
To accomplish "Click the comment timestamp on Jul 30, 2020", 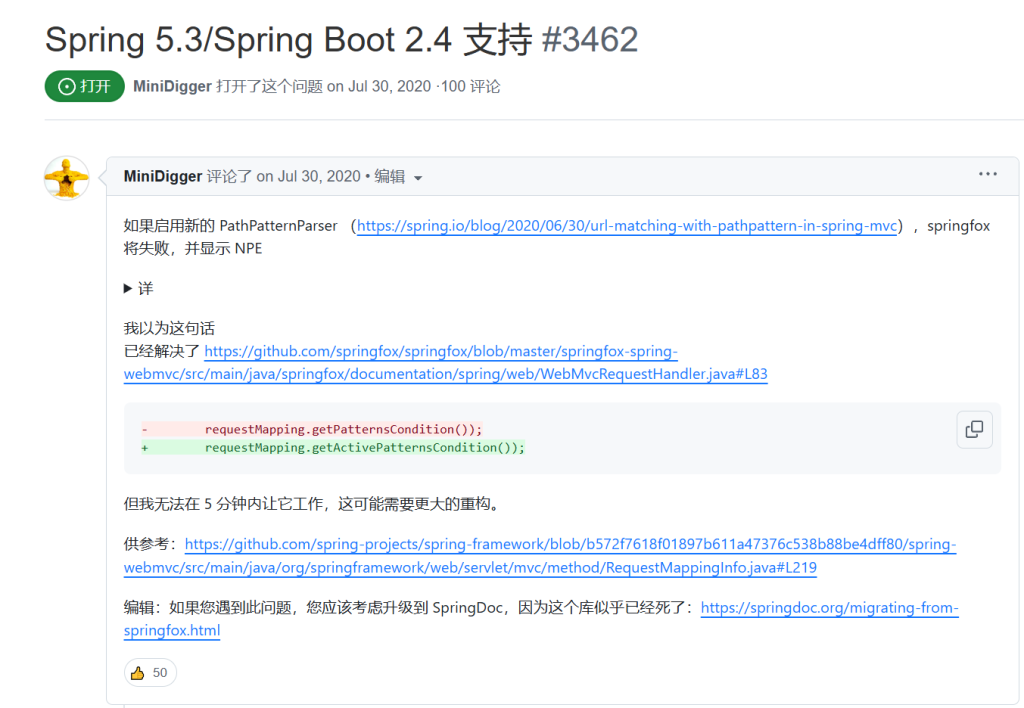I will [x=308, y=176].
